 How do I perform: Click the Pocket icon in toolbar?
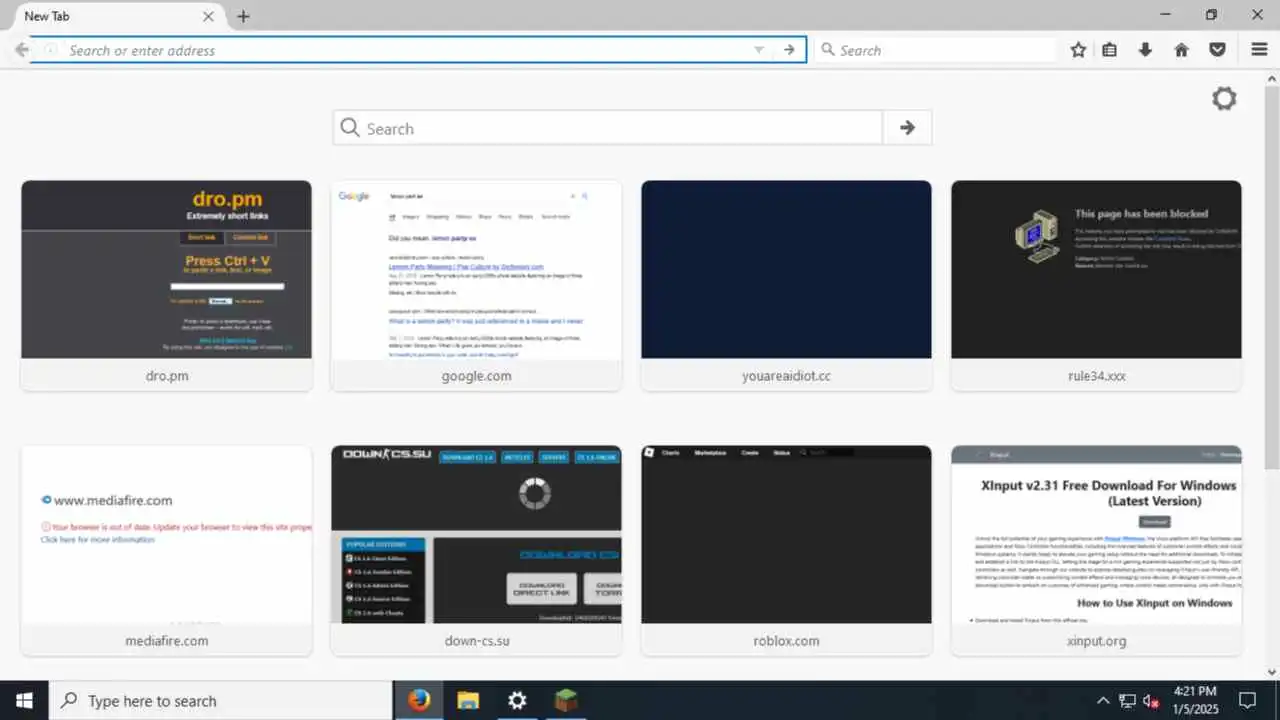1218,50
